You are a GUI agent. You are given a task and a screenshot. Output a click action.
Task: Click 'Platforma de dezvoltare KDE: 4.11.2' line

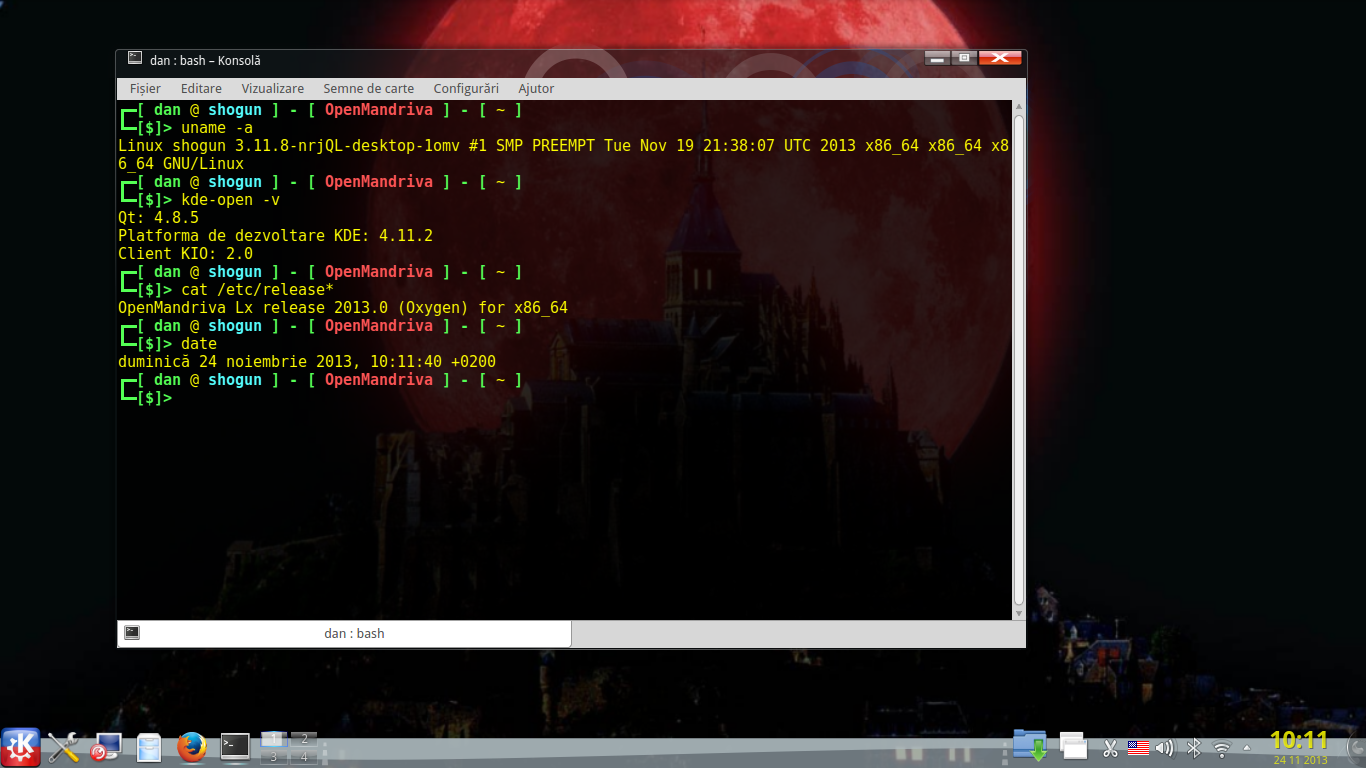275,236
